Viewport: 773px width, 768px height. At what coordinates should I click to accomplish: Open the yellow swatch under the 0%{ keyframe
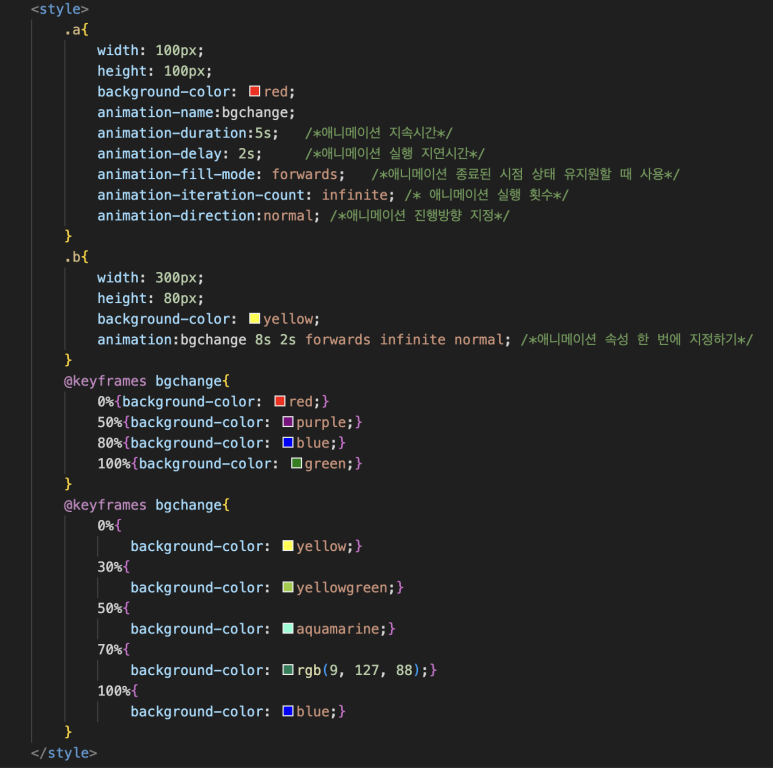(288, 546)
